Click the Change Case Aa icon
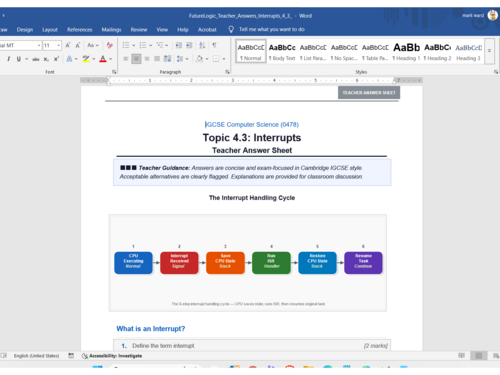The height and width of the screenshot is (375, 500). pyautogui.click(x=91, y=45)
